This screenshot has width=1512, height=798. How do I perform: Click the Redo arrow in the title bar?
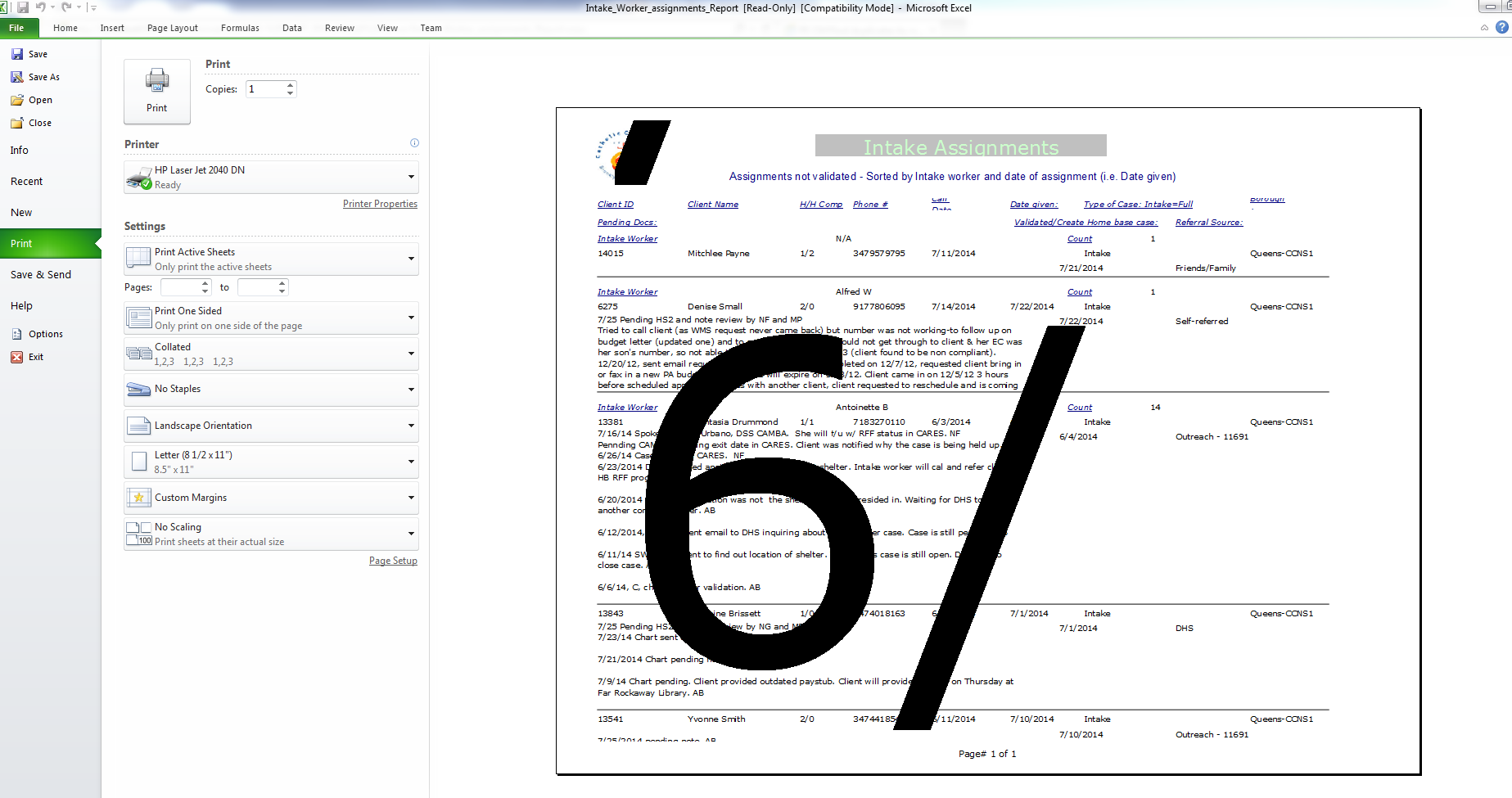point(66,7)
